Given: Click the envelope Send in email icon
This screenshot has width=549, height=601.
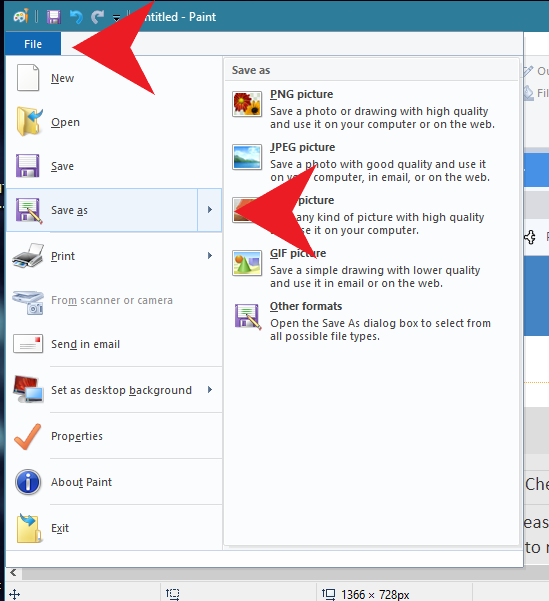Looking at the screenshot, I should (28, 343).
